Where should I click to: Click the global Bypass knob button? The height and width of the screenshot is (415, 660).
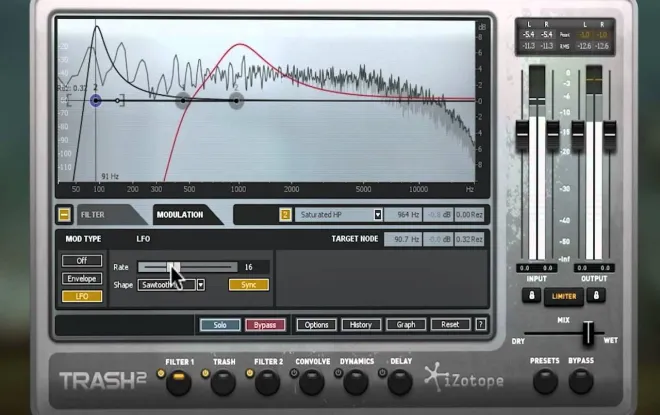(x=581, y=381)
